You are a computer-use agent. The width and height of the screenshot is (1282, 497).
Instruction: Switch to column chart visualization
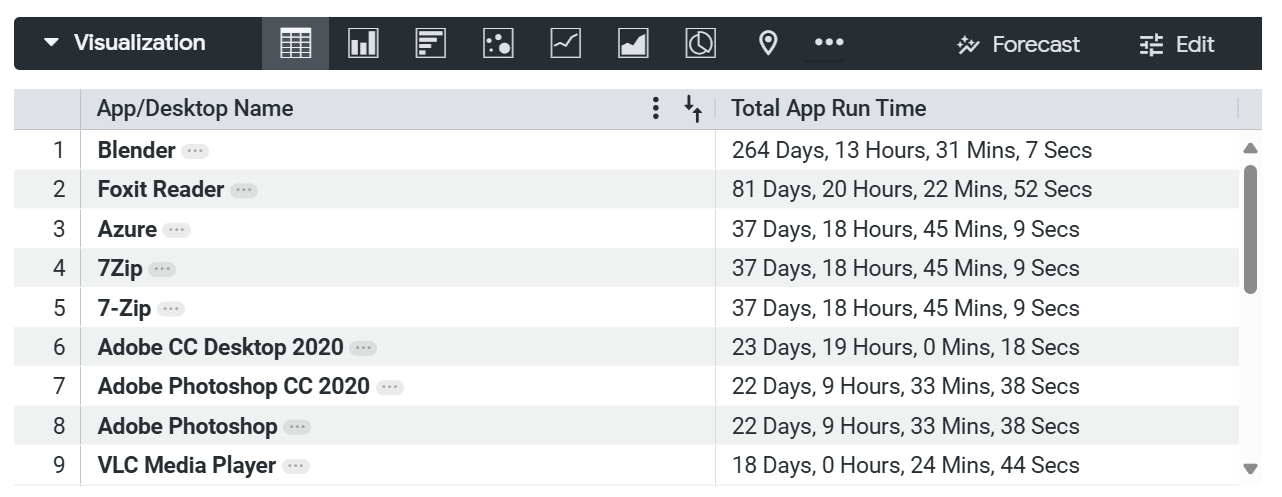point(363,44)
